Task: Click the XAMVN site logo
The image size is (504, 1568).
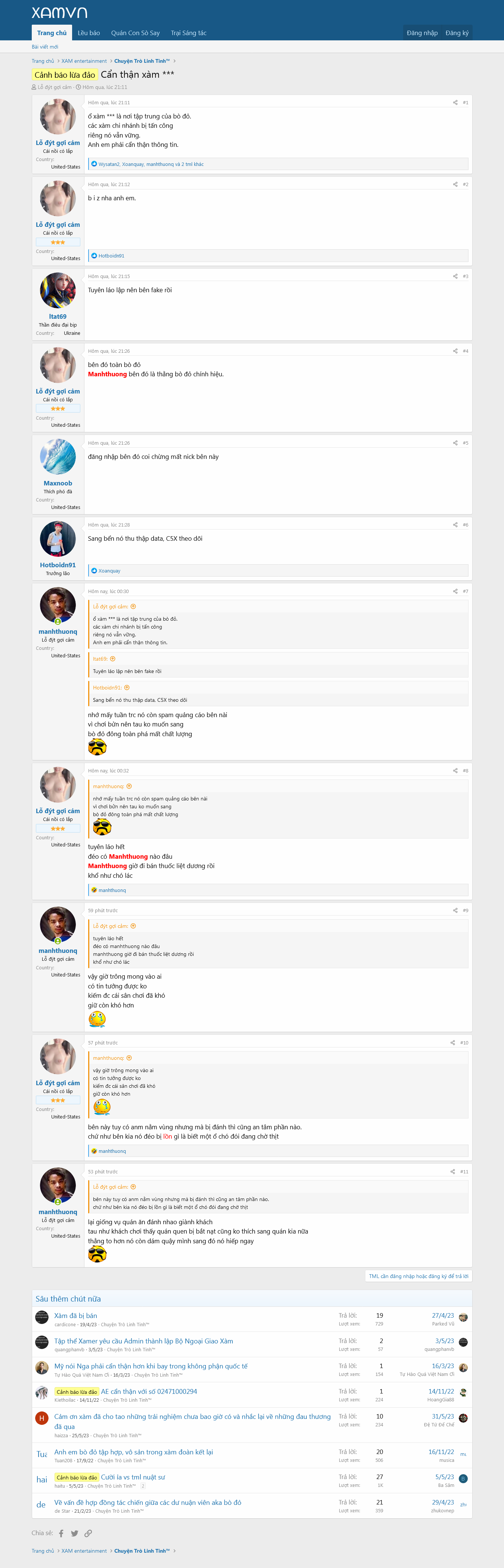Action: tap(59, 13)
